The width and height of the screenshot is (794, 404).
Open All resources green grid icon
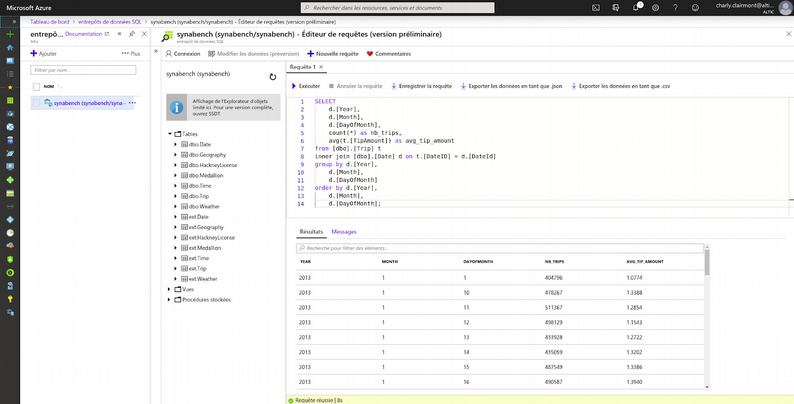10,100
